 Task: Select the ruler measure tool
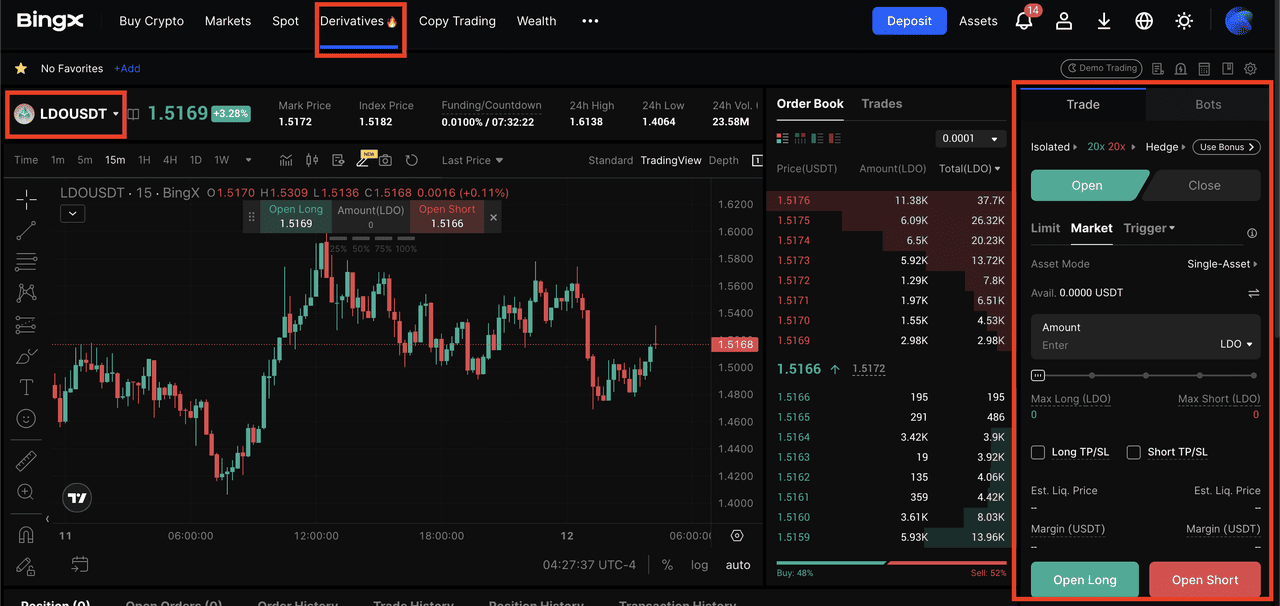click(x=26, y=461)
